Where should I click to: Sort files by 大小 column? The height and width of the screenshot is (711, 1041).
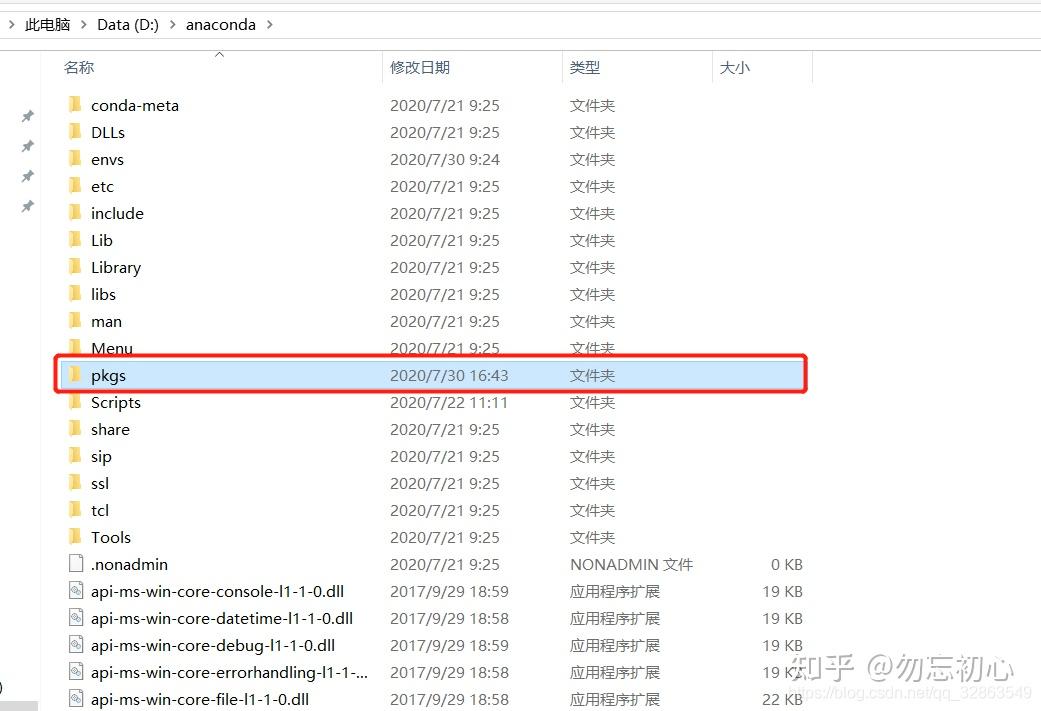735,67
